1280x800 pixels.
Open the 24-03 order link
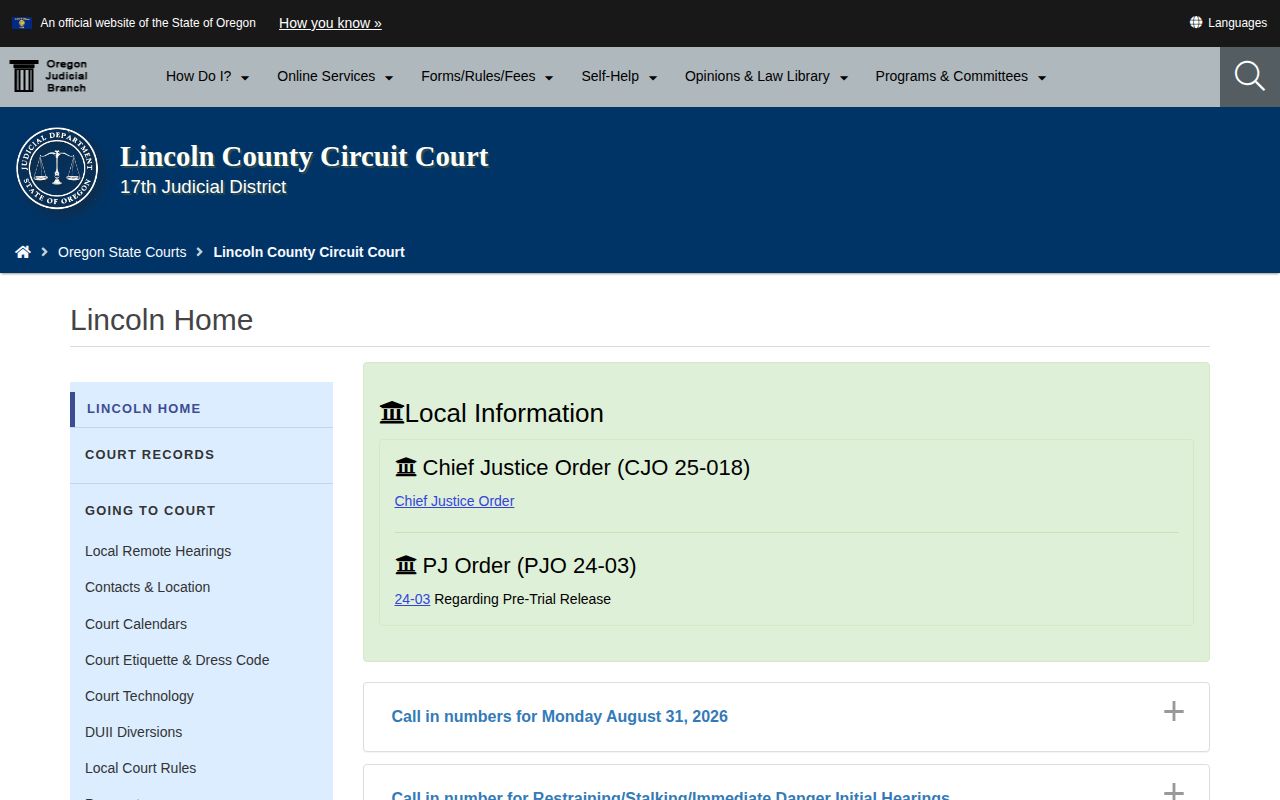click(x=412, y=599)
